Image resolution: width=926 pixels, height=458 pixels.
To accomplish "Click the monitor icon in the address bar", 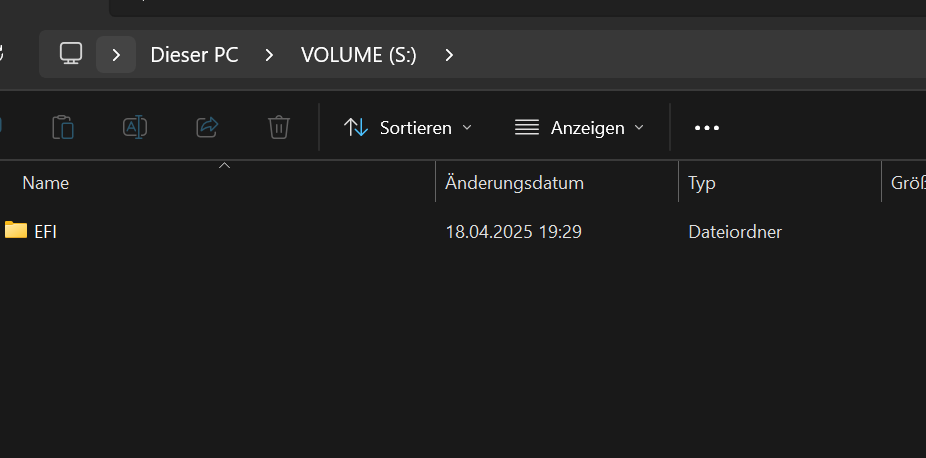I will point(71,54).
